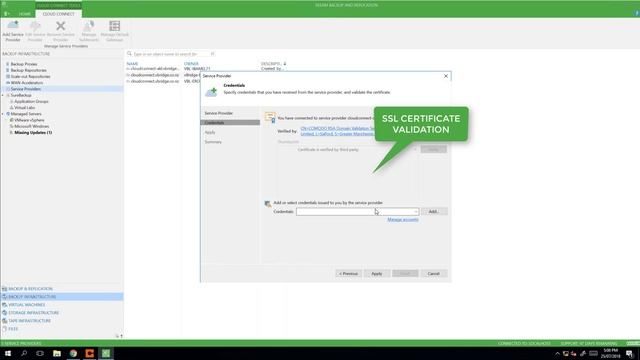Image resolution: width=640 pixels, height=360 pixels.
Task: Go to Apply wizard step
Action: [210, 132]
